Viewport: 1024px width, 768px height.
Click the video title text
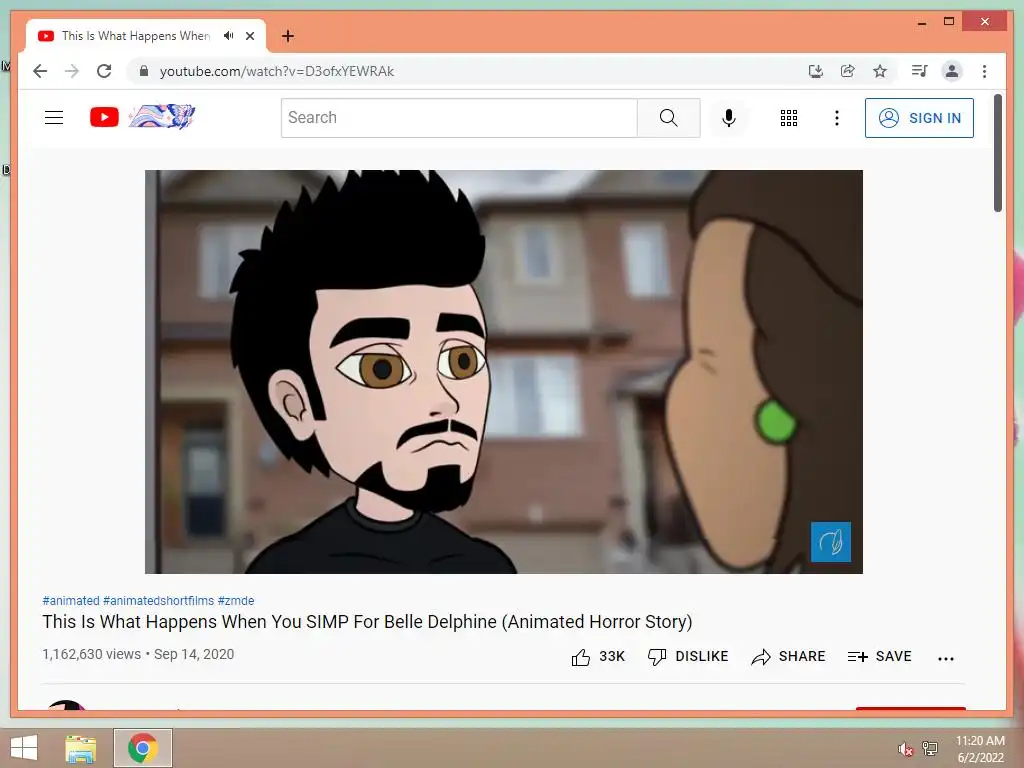click(x=367, y=622)
